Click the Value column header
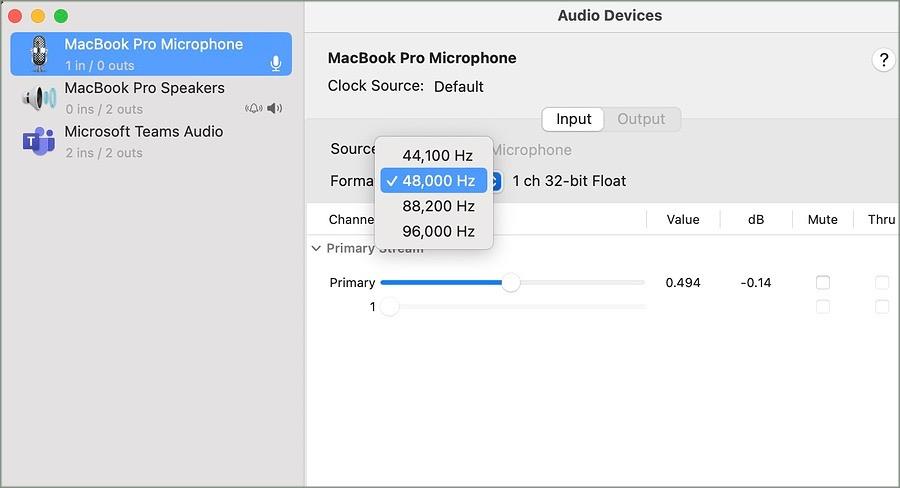The width and height of the screenshot is (900, 488). pyautogui.click(x=682, y=219)
